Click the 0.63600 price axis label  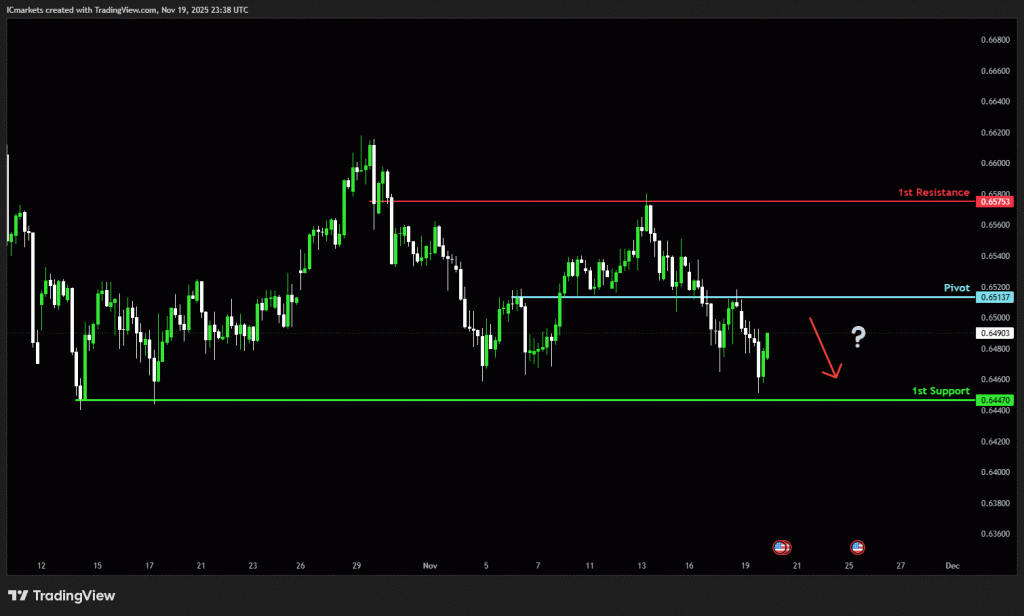pyautogui.click(x=995, y=534)
